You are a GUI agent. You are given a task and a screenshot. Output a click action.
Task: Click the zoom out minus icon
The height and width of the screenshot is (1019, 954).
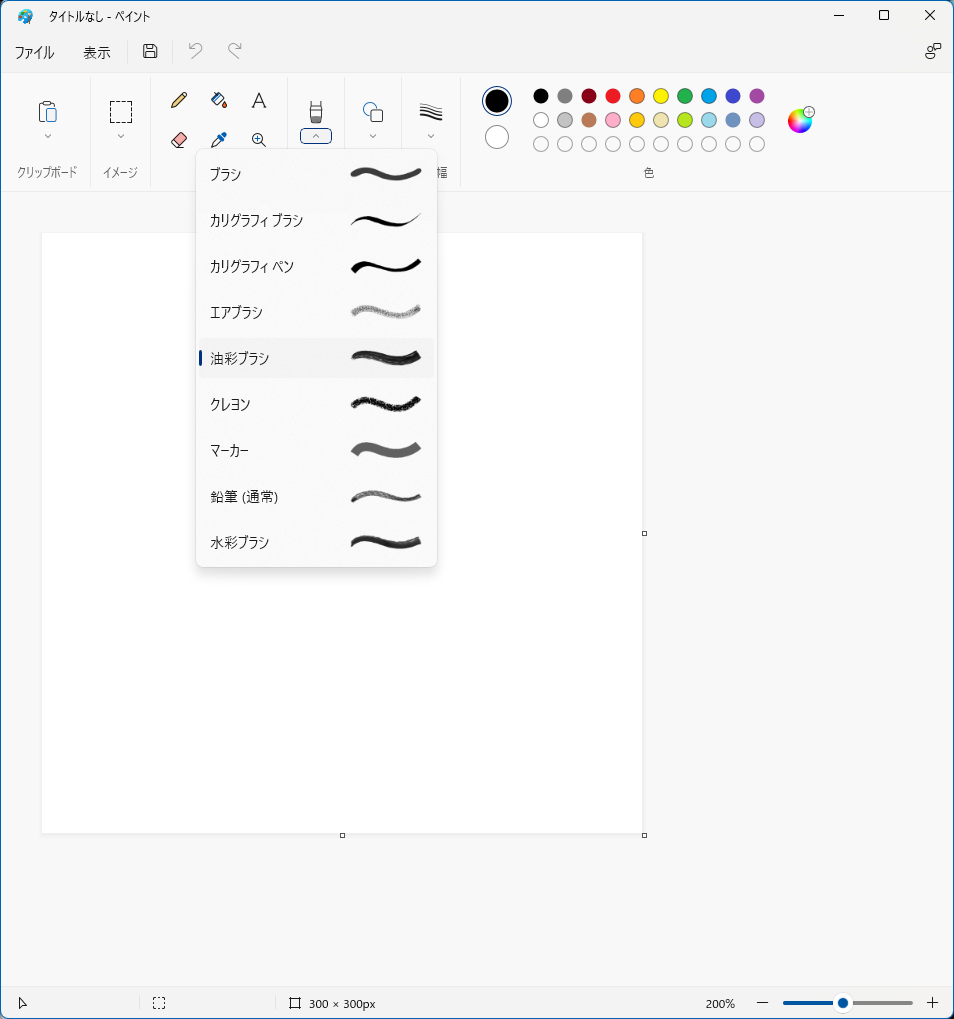point(762,1003)
